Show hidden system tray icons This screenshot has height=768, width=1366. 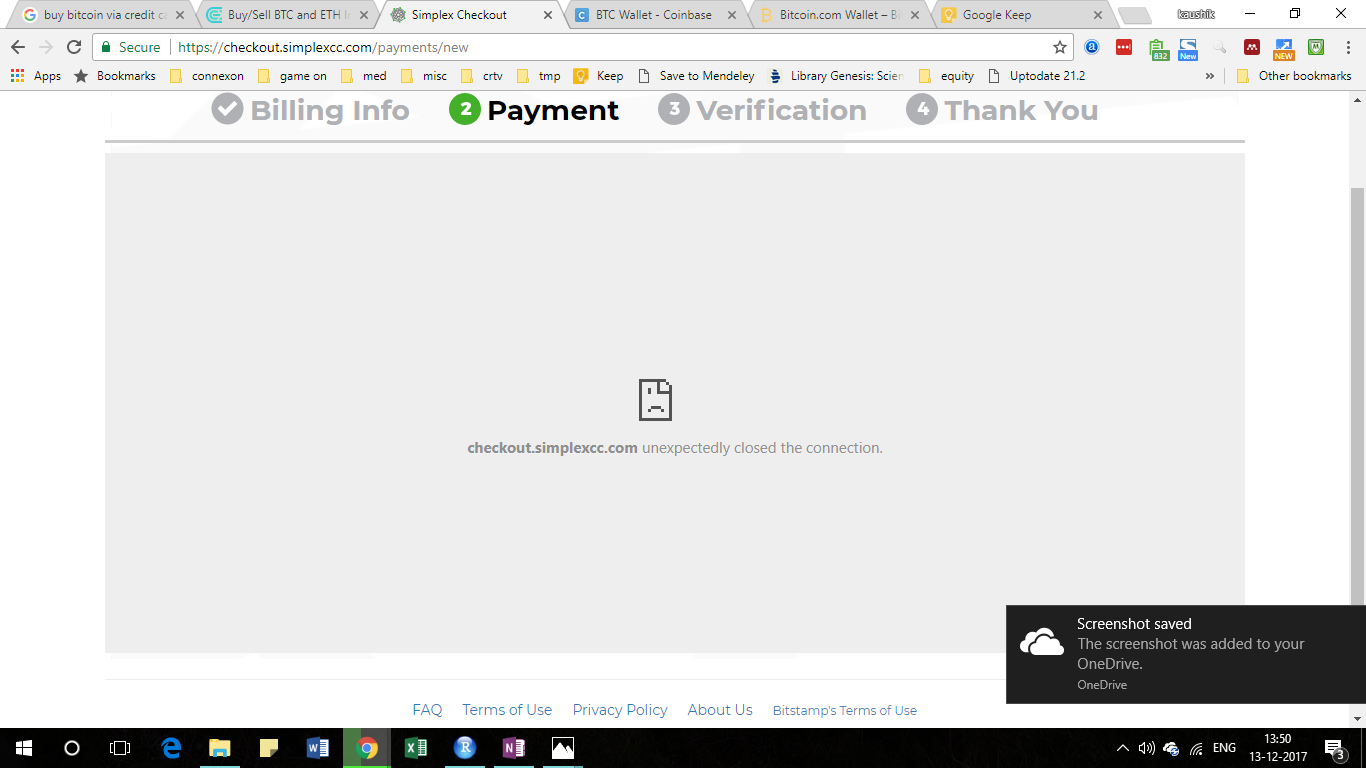[1123, 748]
